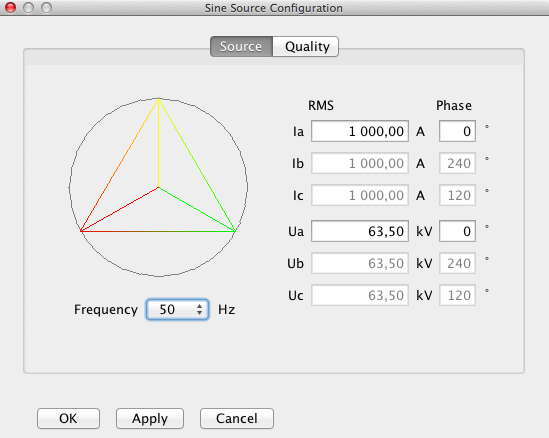The height and width of the screenshot is (438, 549).
Task: Select the Source tab
Action: 242,47
